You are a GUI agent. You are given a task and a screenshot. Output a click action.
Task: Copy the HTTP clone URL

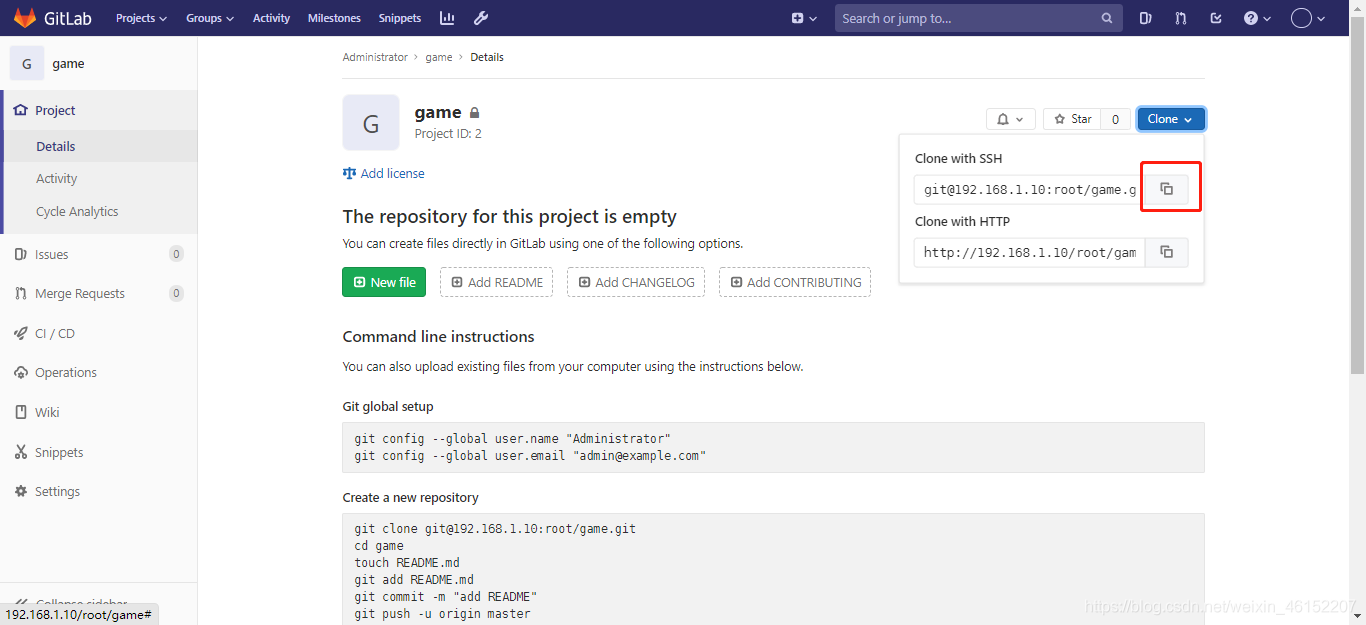coord(1166,252)
